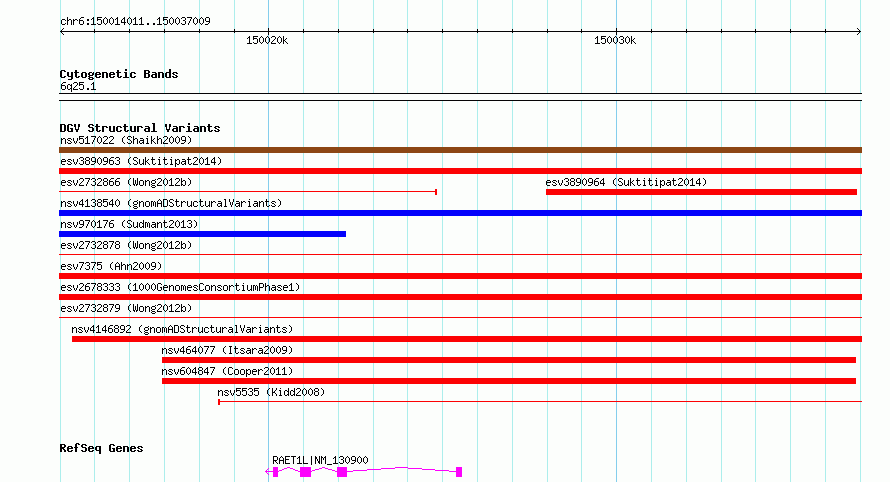890x482 pixels.
Task: Click the RAET1L gene model glyph
Action: pos(363,472)
